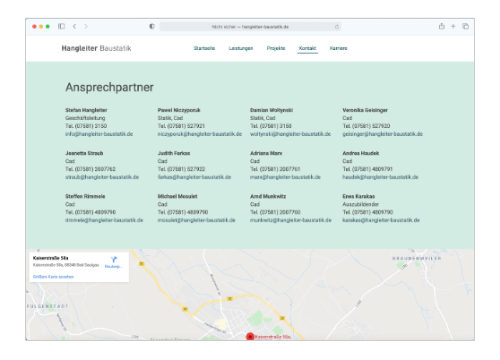Add new tab with plus icon
This screenshot has width=500, height=360.
point(453,26)
